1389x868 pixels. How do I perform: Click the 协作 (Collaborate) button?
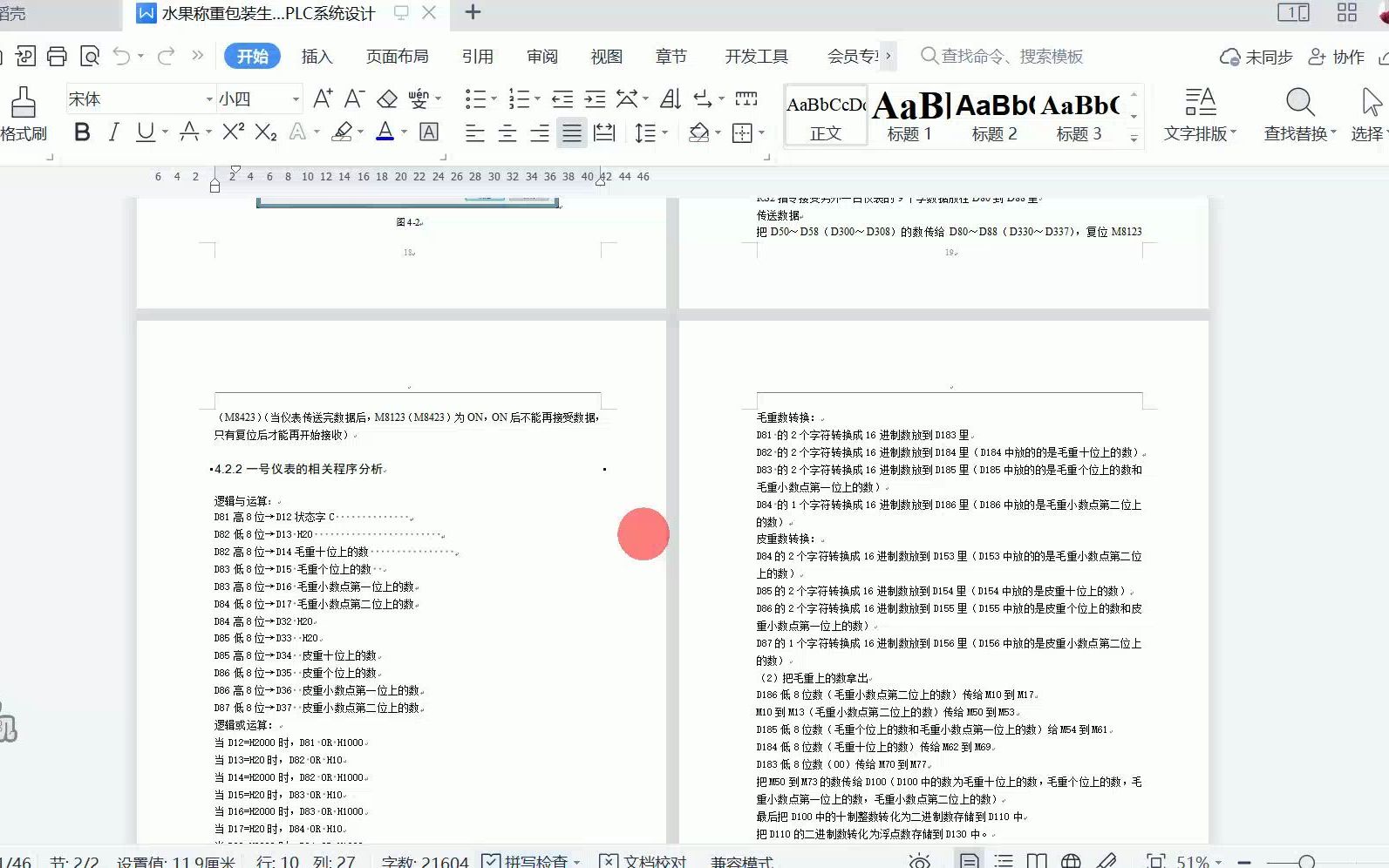[x=1337, y=57]
